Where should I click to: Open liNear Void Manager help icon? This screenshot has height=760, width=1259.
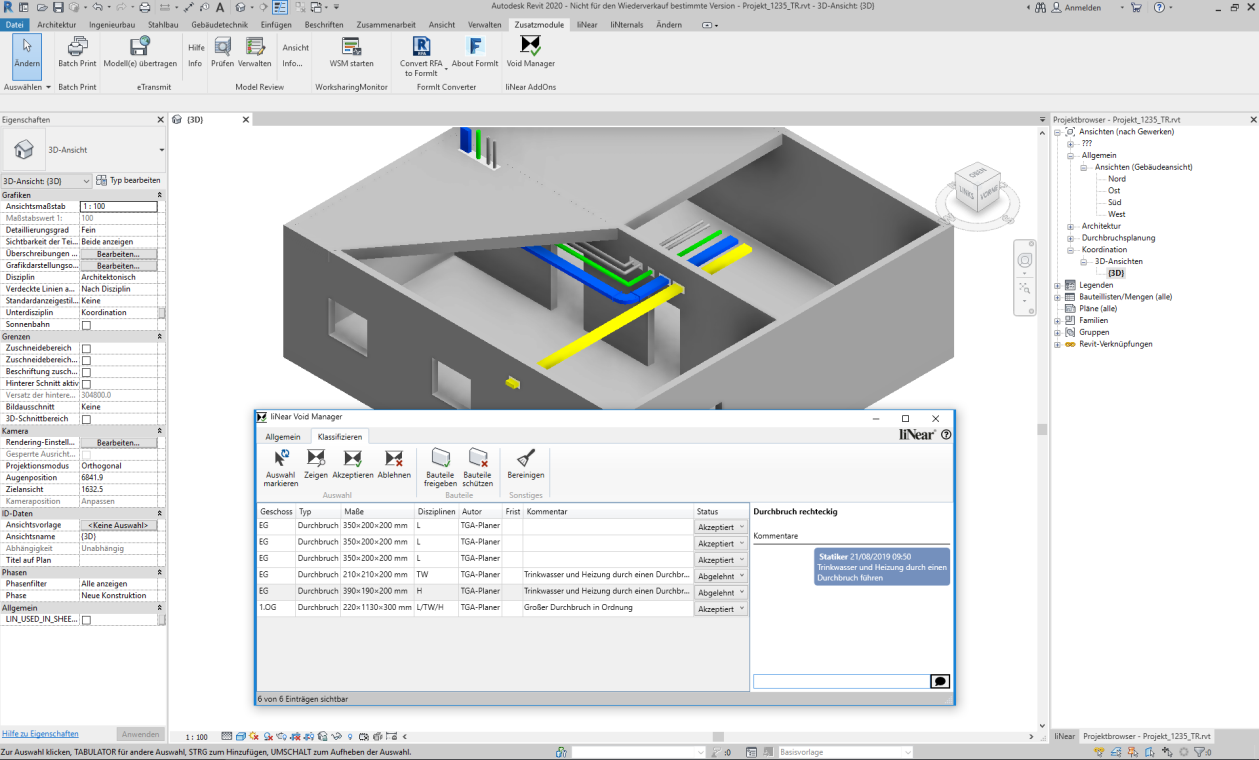(946, 435)
